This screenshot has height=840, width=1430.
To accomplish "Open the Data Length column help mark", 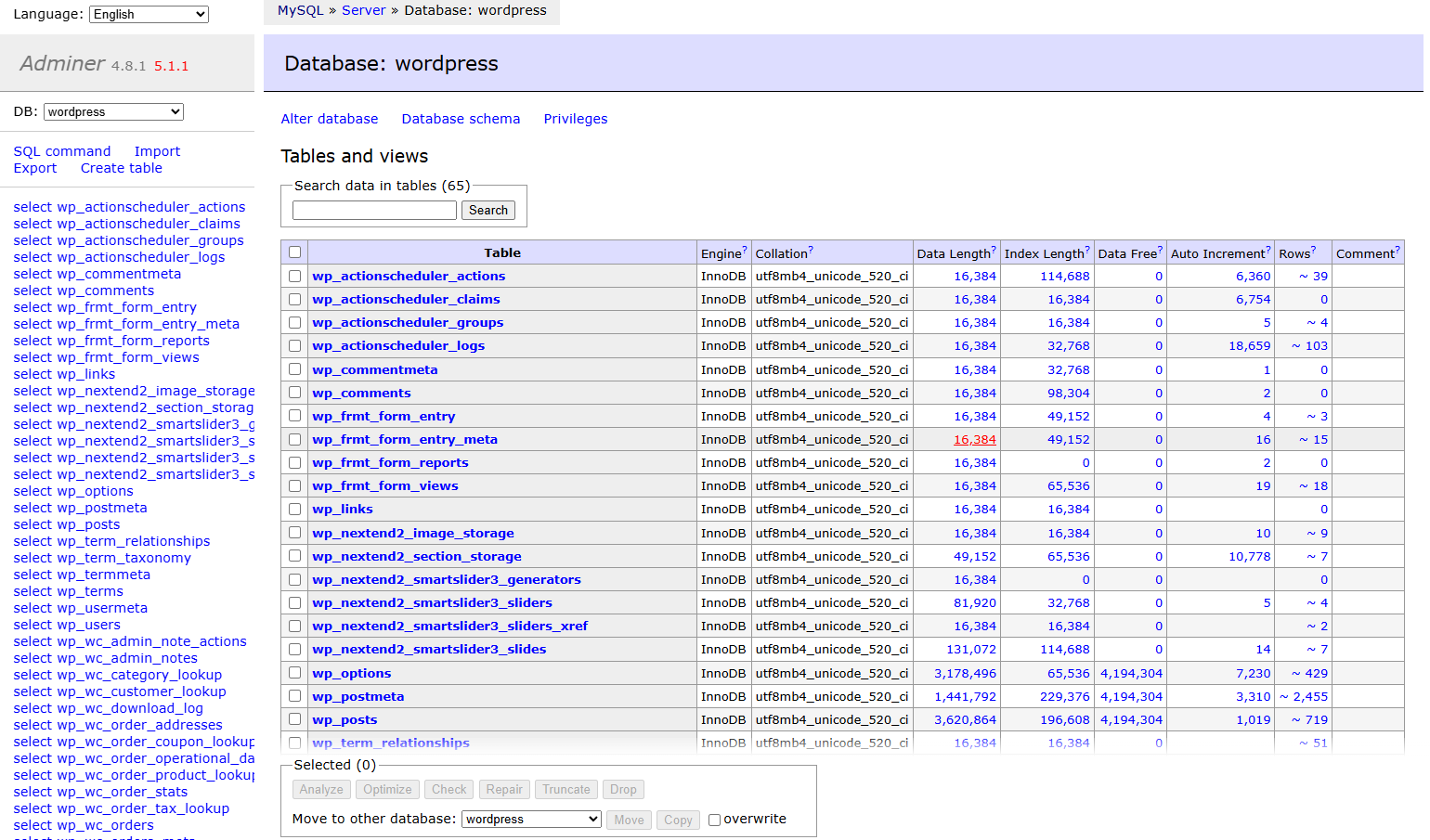I will point(994,251).
